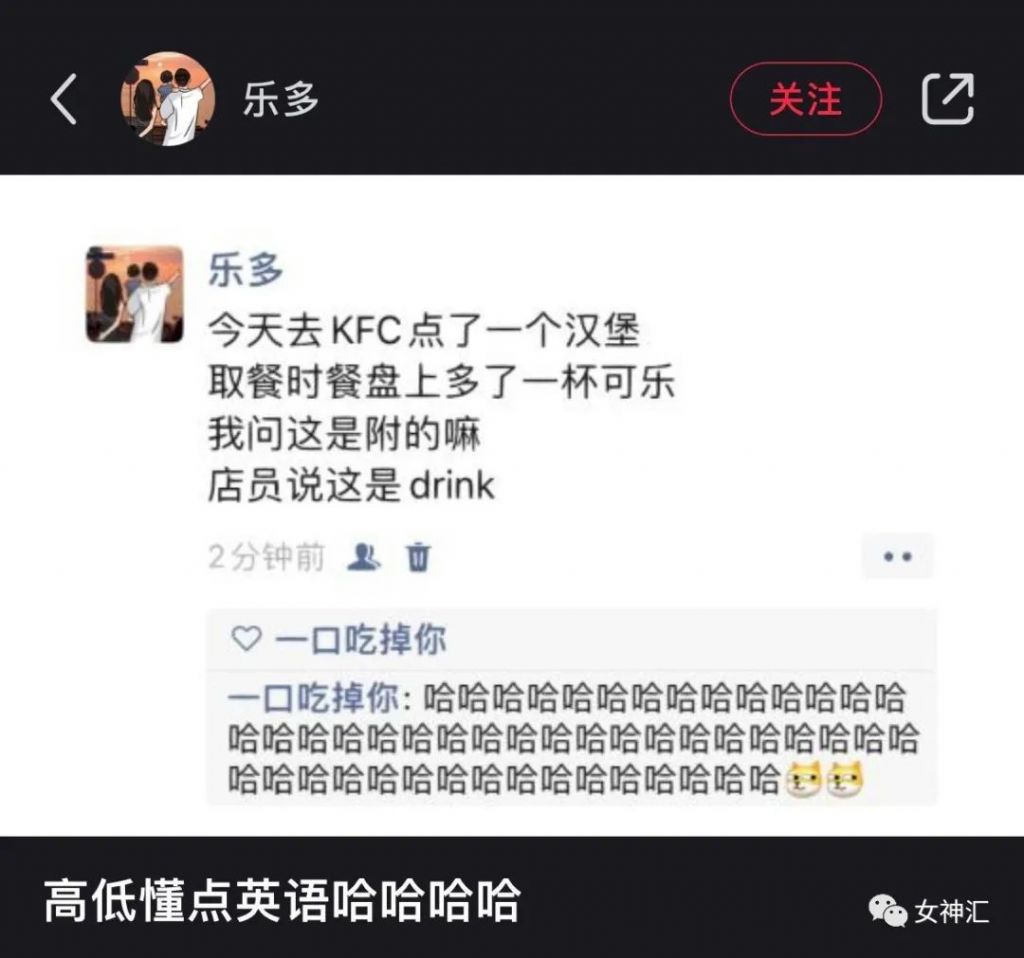Tap the WeChat logo near 女神汇
The width and height of the screenshot is (1024, 958).
coord(887,910)
